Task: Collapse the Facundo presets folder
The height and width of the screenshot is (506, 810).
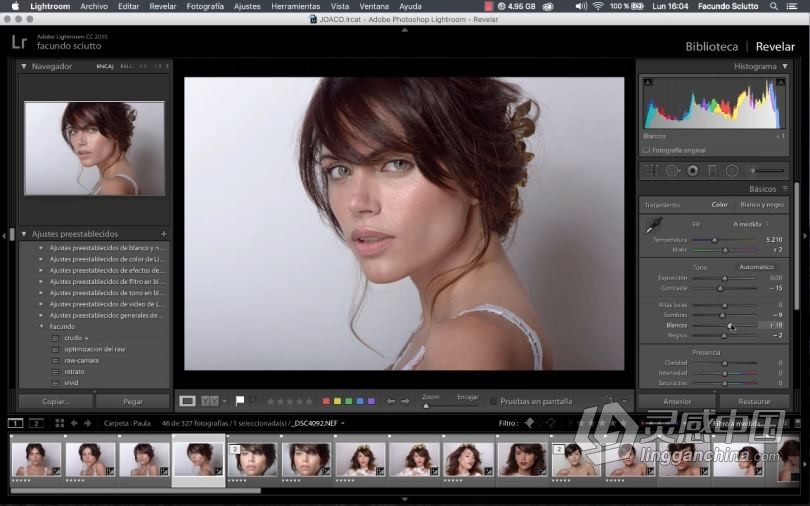Action: tap(41, 326)
